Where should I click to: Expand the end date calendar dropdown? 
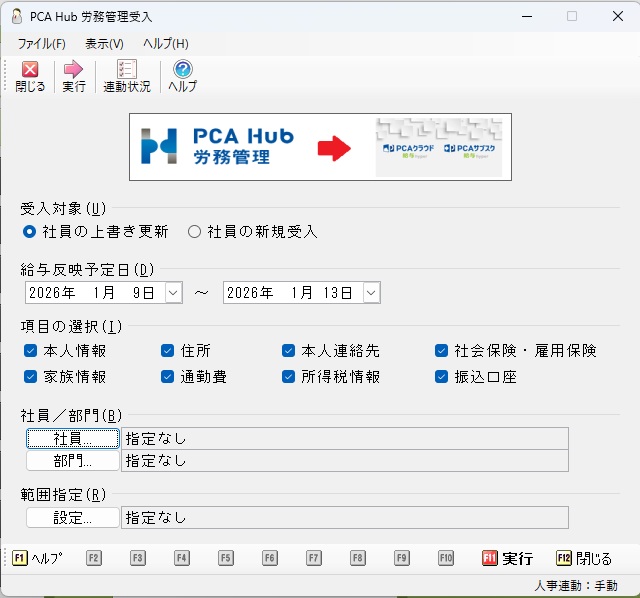click(x=372, y=293)
